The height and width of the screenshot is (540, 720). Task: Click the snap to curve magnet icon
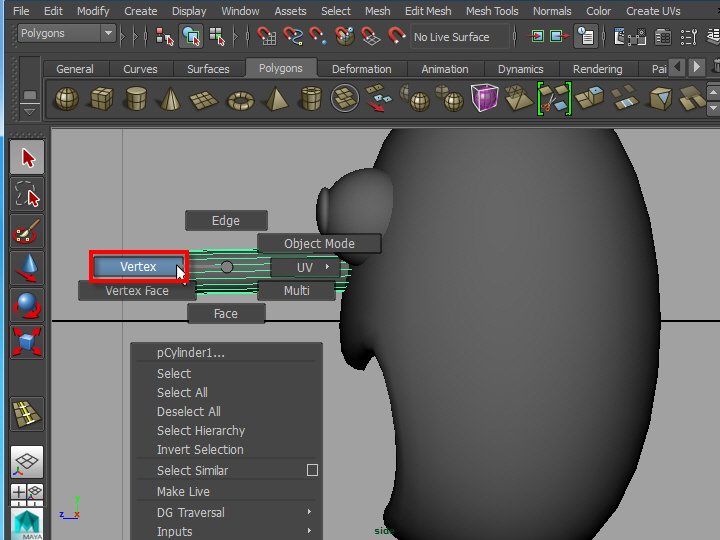(293, 37)
